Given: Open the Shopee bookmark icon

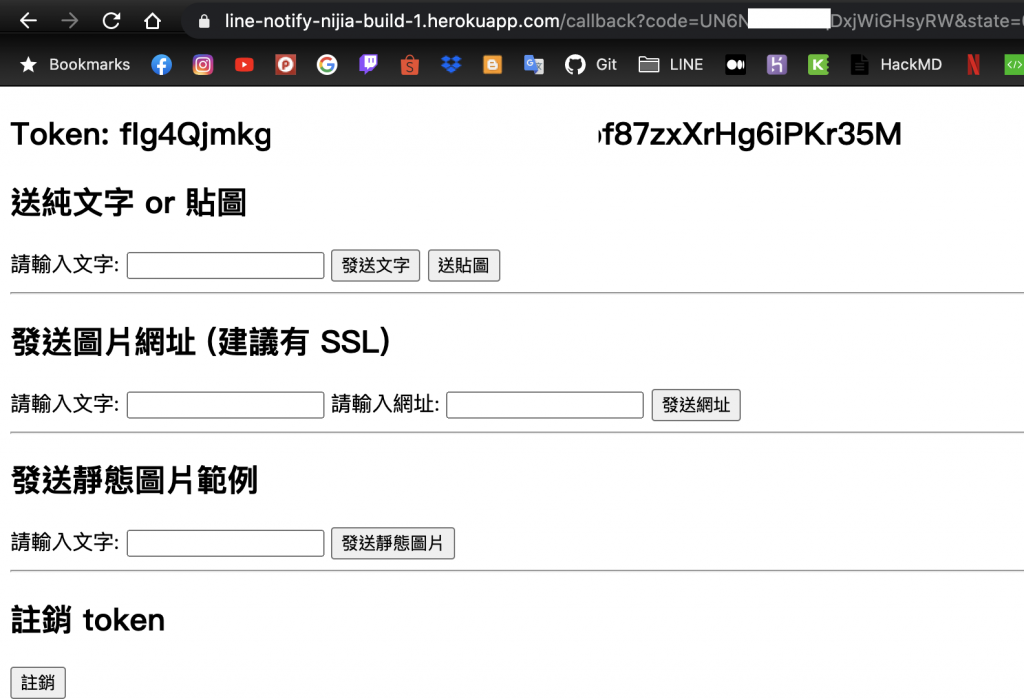Looking at the screenshot, I should click(x=409, y=65).
